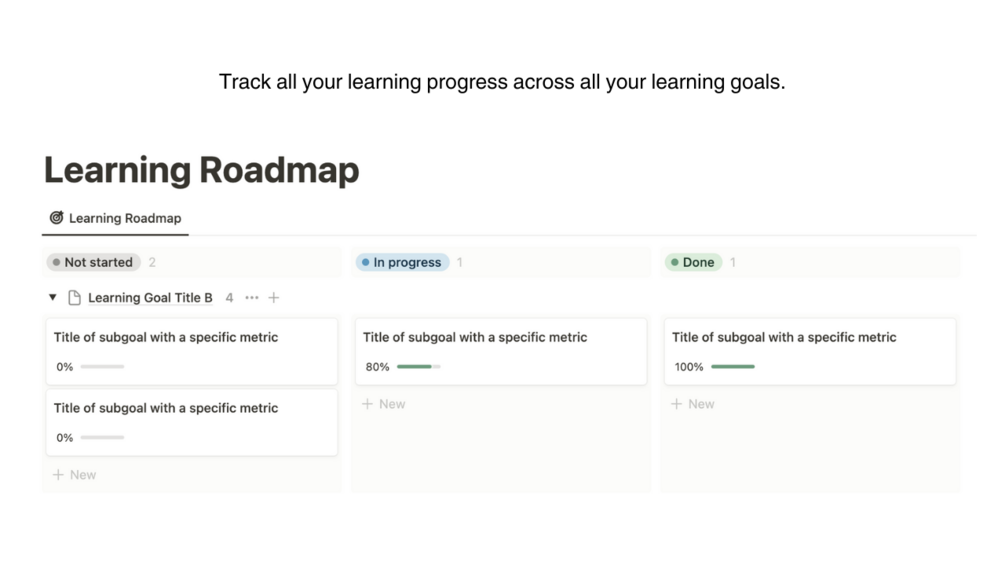Collapse the Learning Goal Title B group
Image resolution: width=1005 pixels, height=565 pixels.
(x=53, y=298)
